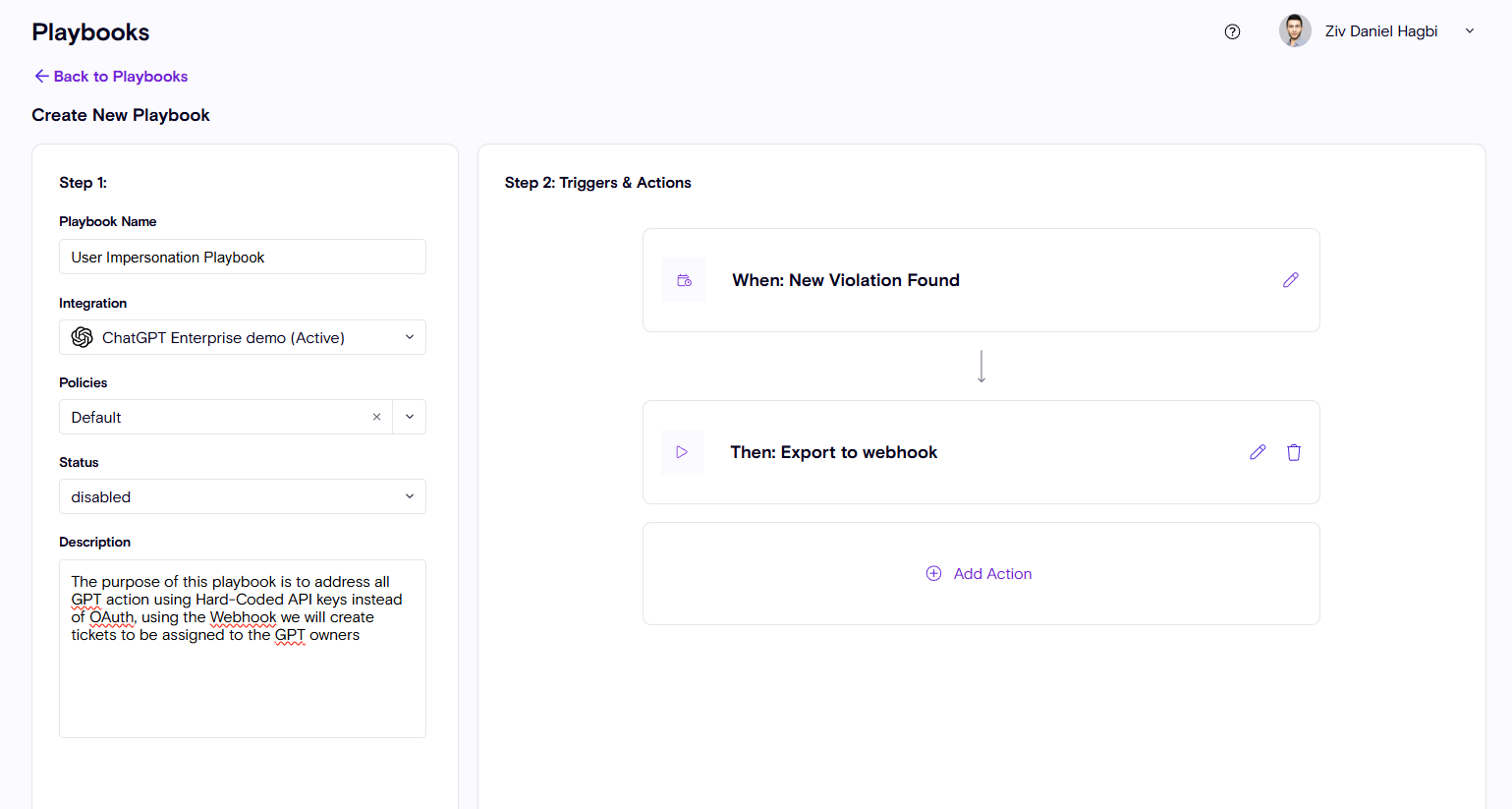Click the calendar trigger icon beside When
The height and width of the screenshot is (809, 1512).
(684, 280)
